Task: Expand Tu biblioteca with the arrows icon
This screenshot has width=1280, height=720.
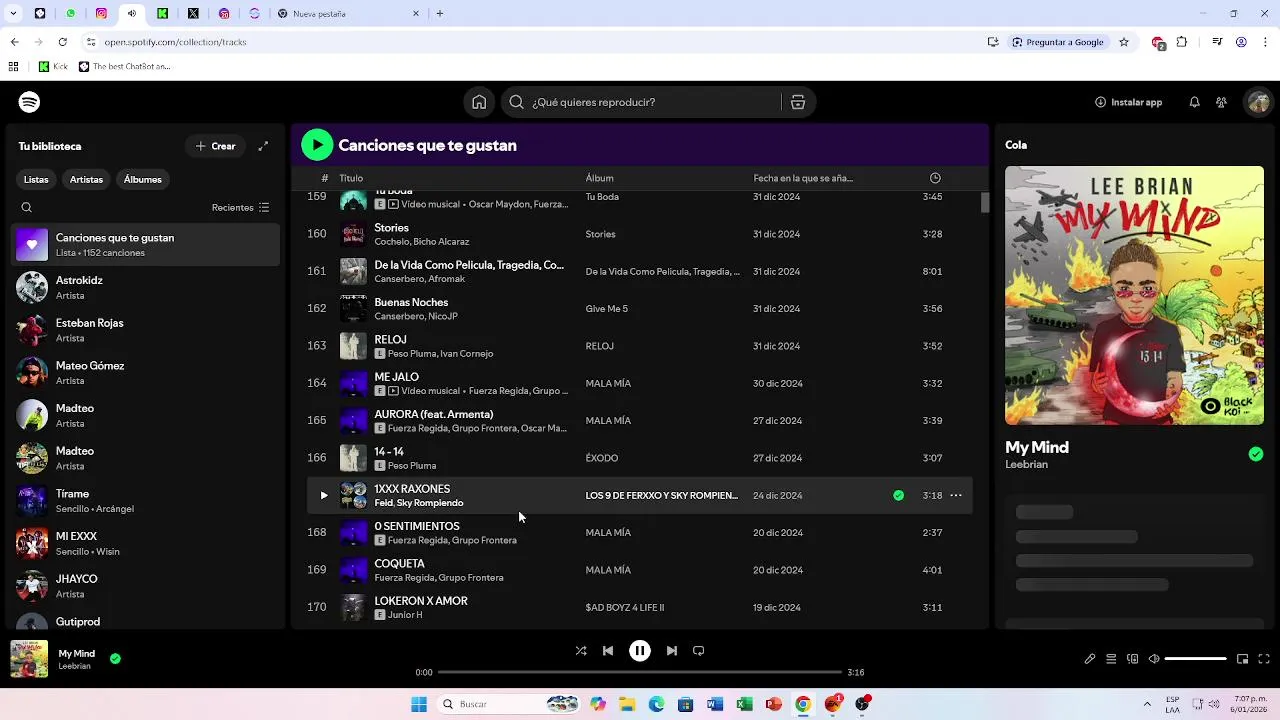Action: pyautogui.click(x=263, y=146)
